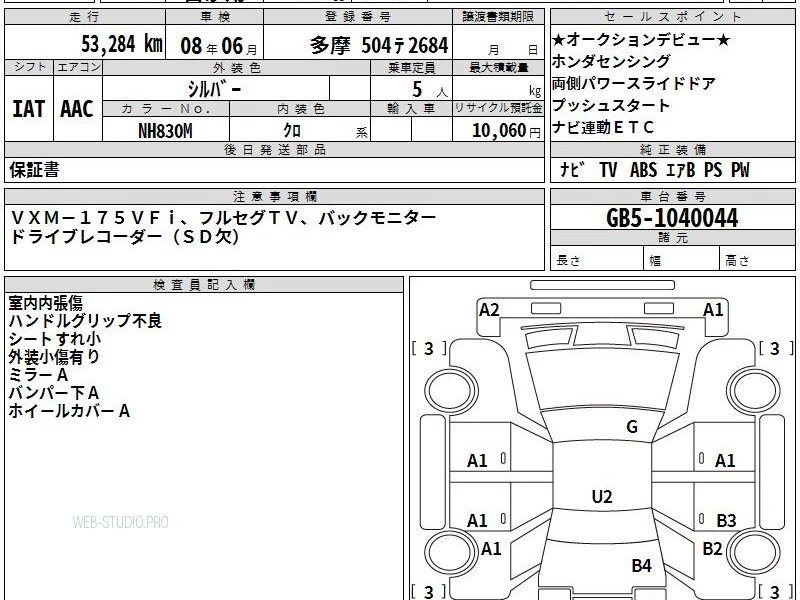The height and width of the screenshot is (600, 800).
Task: Select the PS equipment label
Action: point(713,170)
